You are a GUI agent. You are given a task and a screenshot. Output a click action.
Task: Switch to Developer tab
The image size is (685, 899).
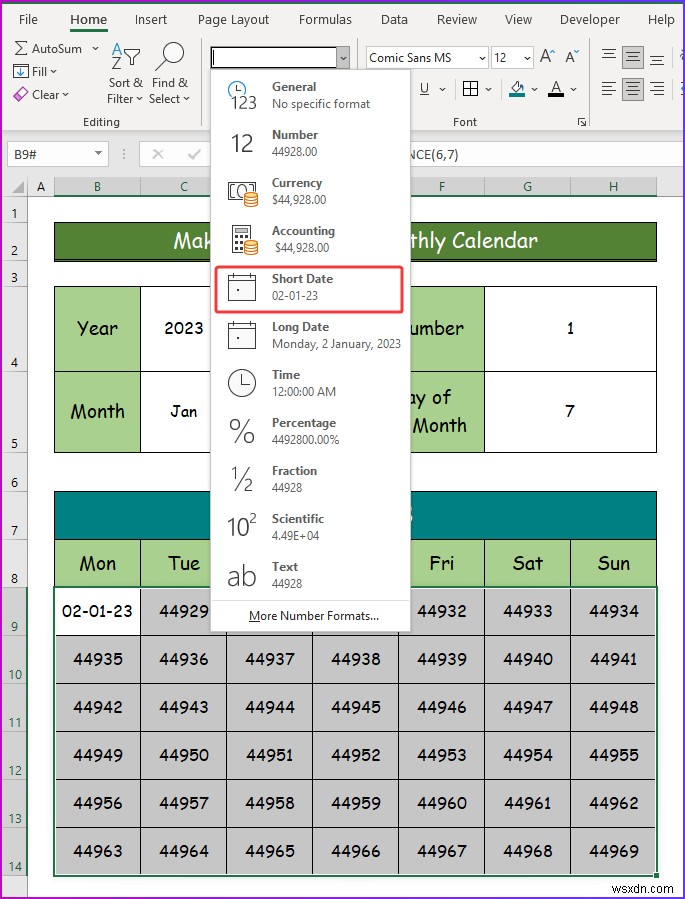coord(590,19)
